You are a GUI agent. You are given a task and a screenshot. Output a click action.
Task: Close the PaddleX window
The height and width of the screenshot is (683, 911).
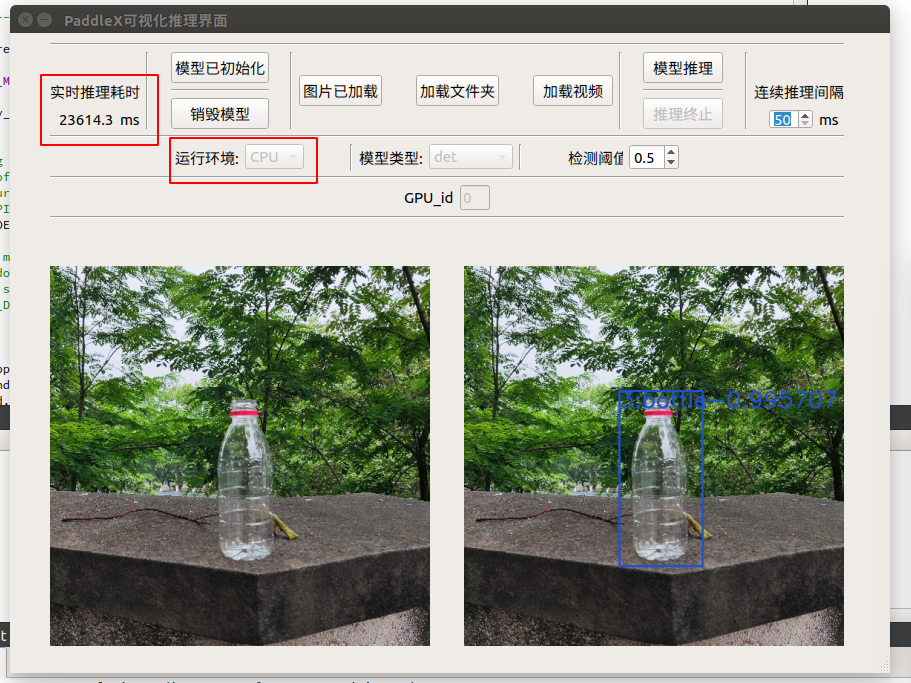[24, 19]
